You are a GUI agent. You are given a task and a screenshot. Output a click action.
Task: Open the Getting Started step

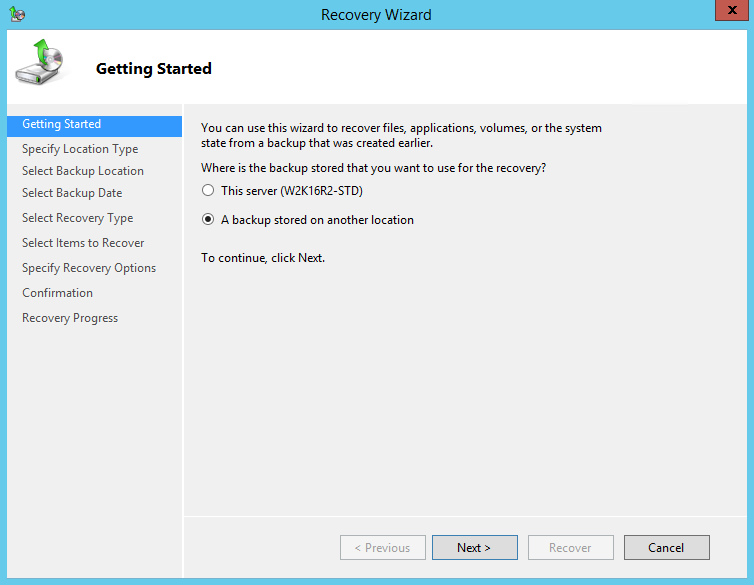62,125
